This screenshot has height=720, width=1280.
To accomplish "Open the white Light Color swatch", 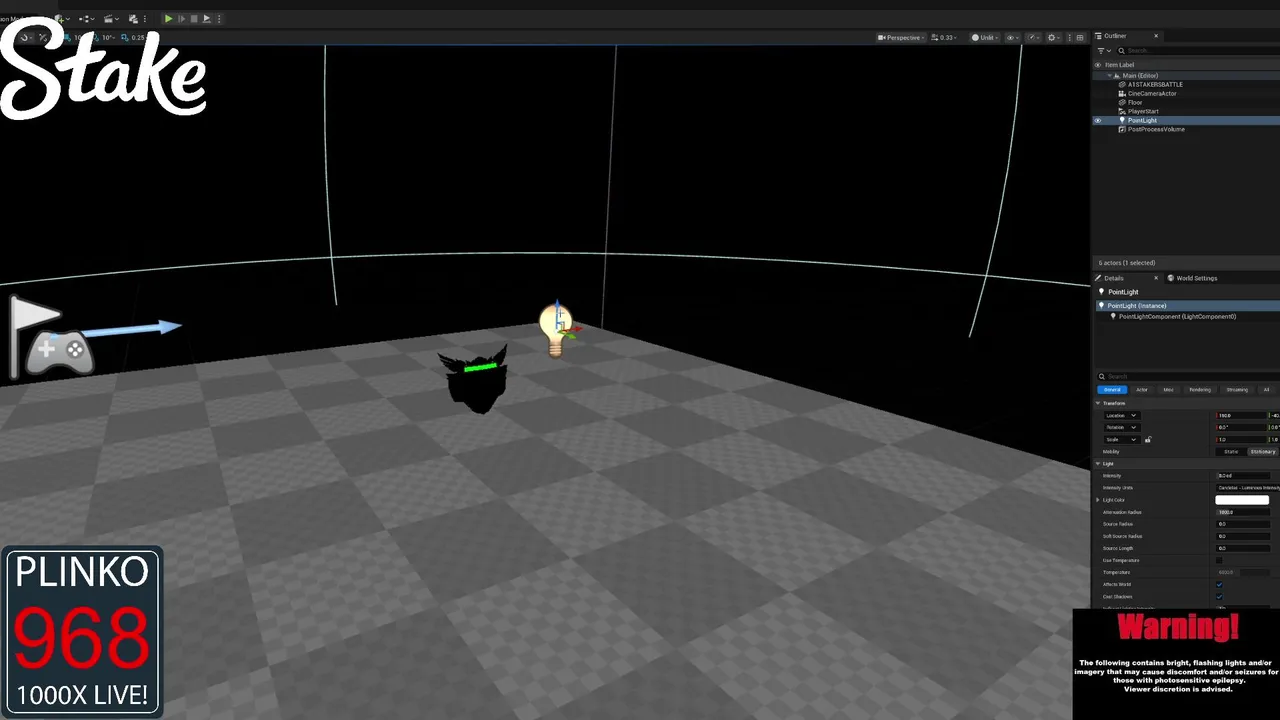I will tap(1242, 500).
